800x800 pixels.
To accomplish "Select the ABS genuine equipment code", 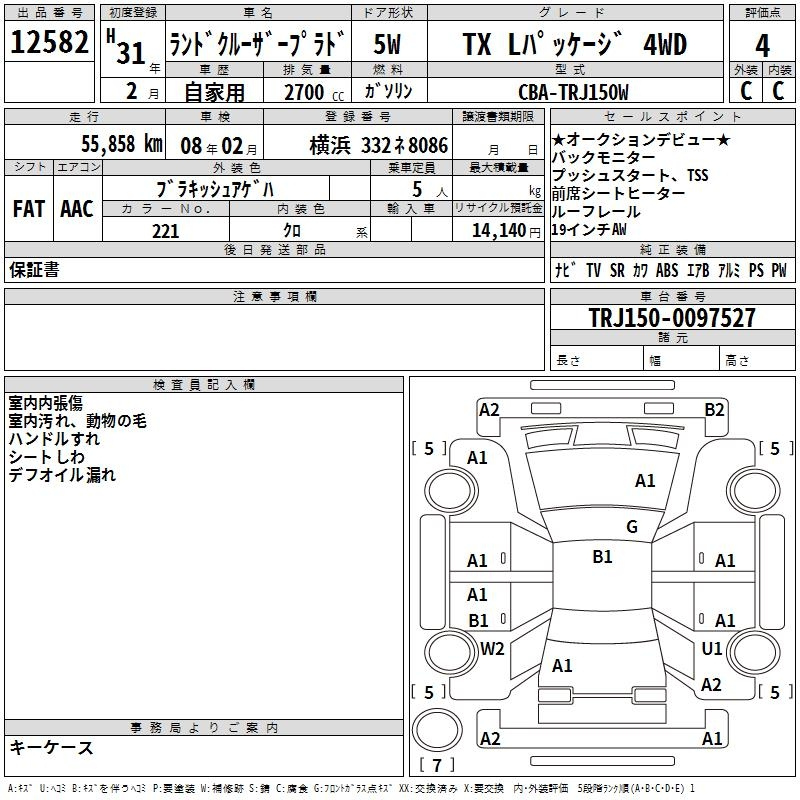I will (667, 270).
